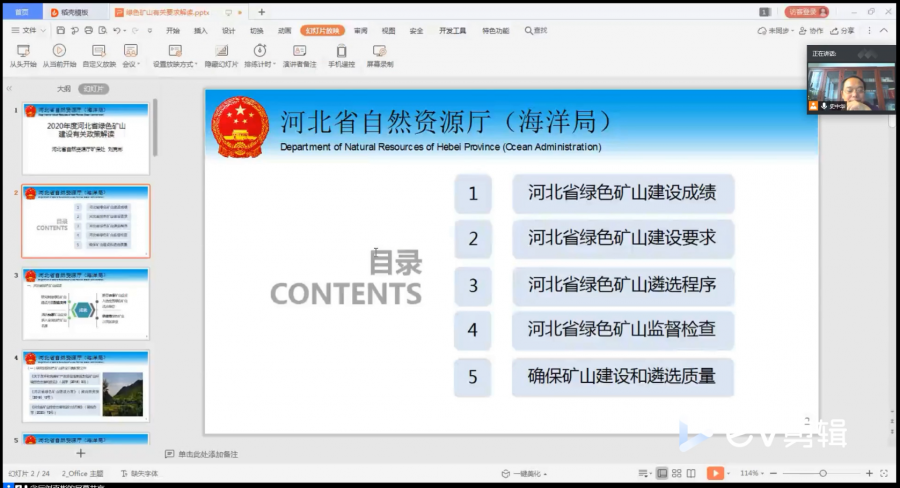Switch to the 审阅 ribbon tab
Image resolution: width=900 pixels, height=488 pixels.
pos(360,30)
